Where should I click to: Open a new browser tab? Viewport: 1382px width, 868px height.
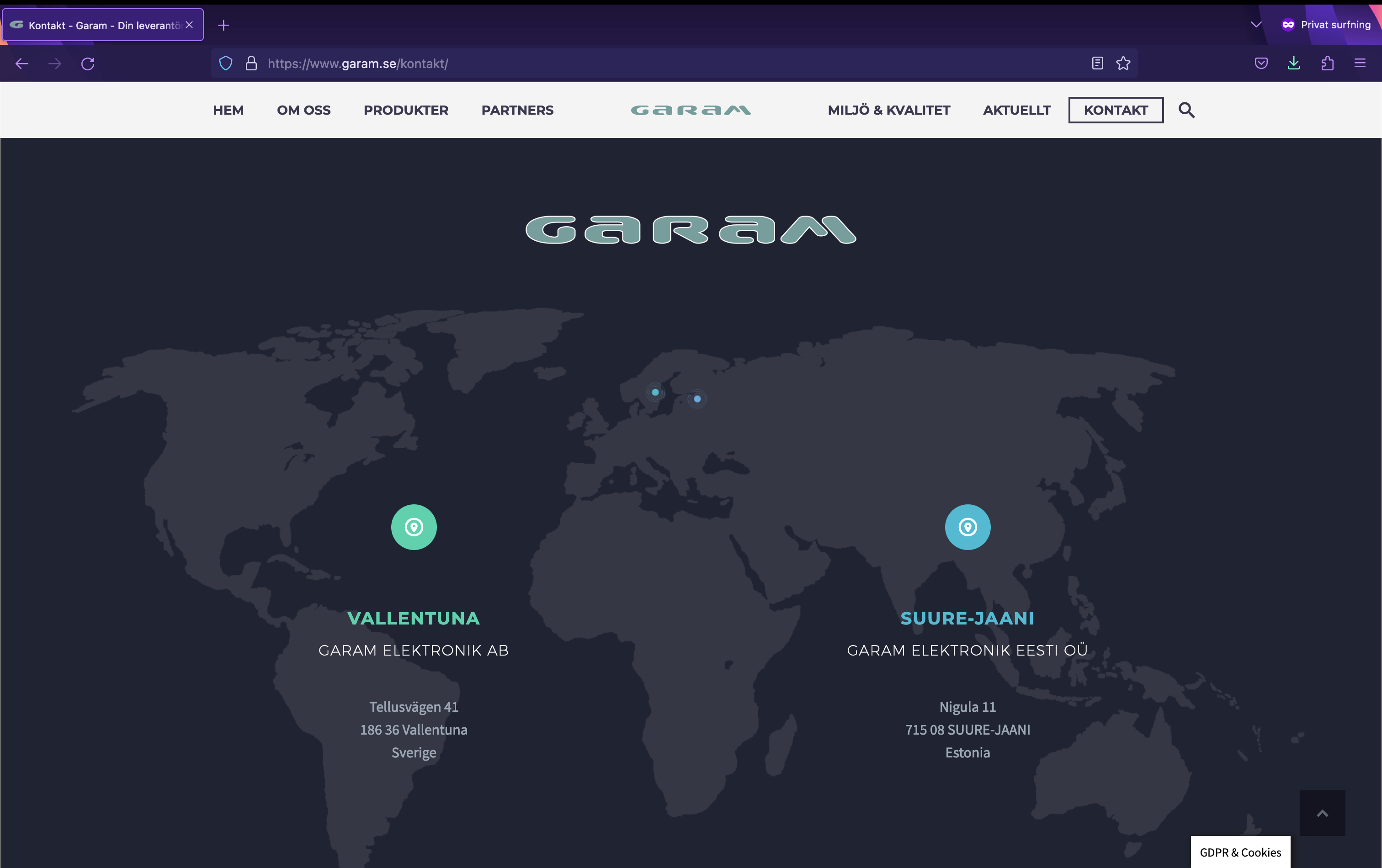[x=224, y=25]
